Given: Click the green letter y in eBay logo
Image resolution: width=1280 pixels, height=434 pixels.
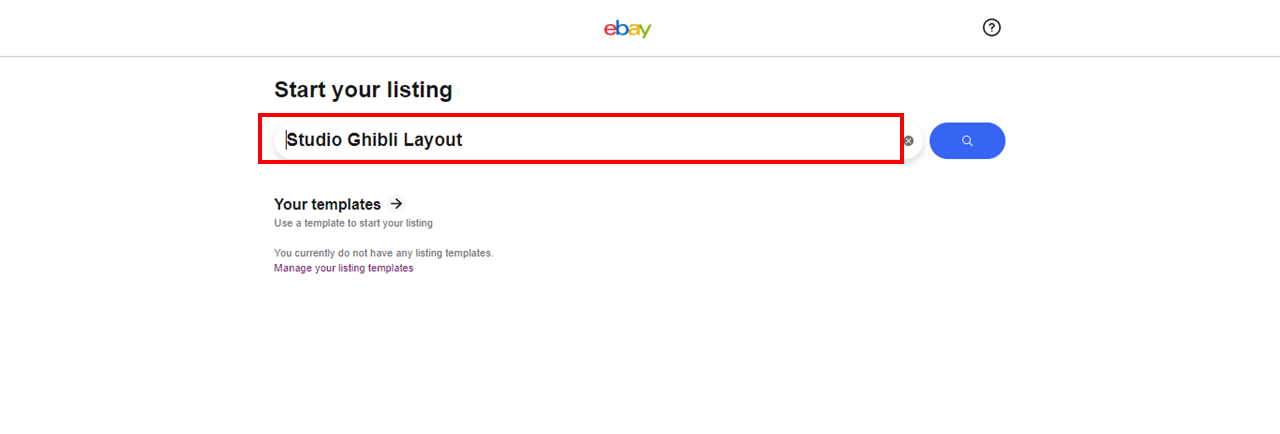Looking at the screenshot, I should click(645, 32).
